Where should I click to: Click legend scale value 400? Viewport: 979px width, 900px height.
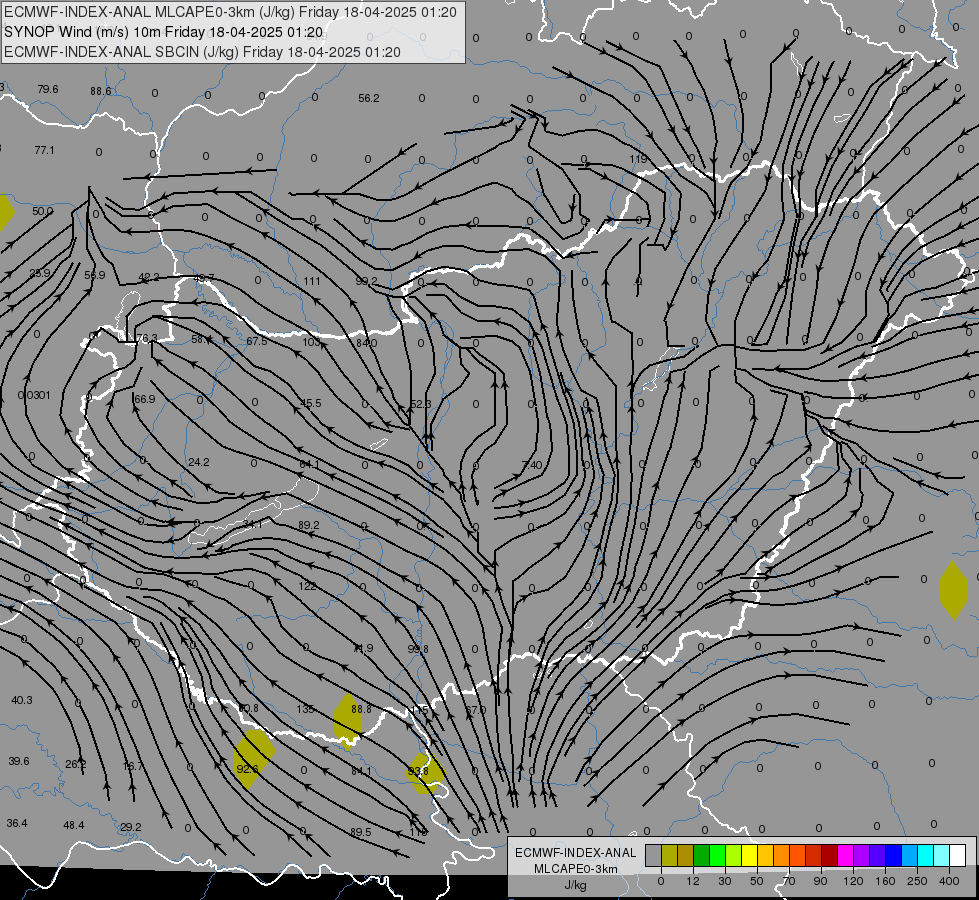tap(949, 881)
